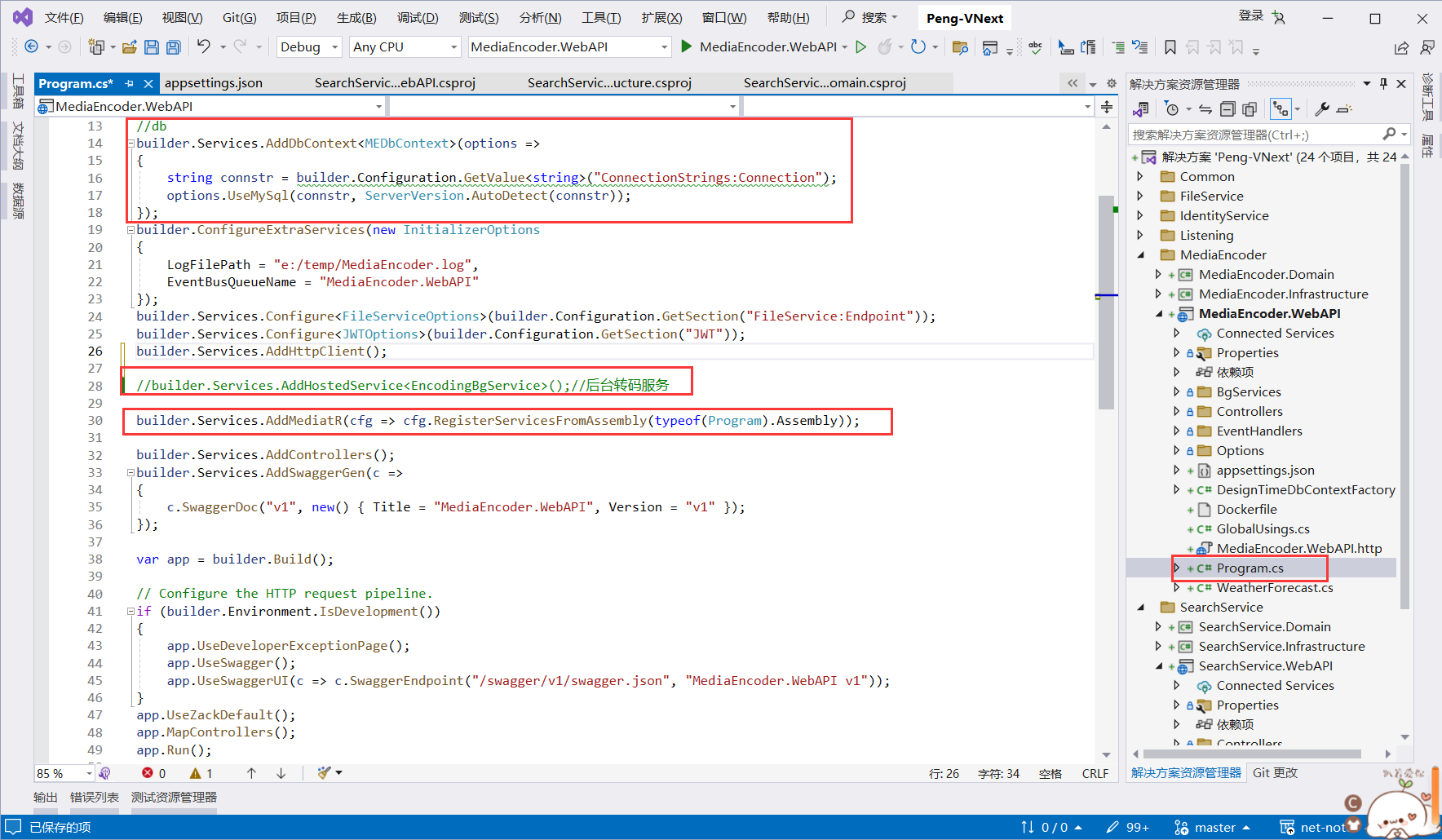This screenshot has width=1442, height=840.
Task: Click Start Without Debugging outline play icon
Action: tap(860, 47)
